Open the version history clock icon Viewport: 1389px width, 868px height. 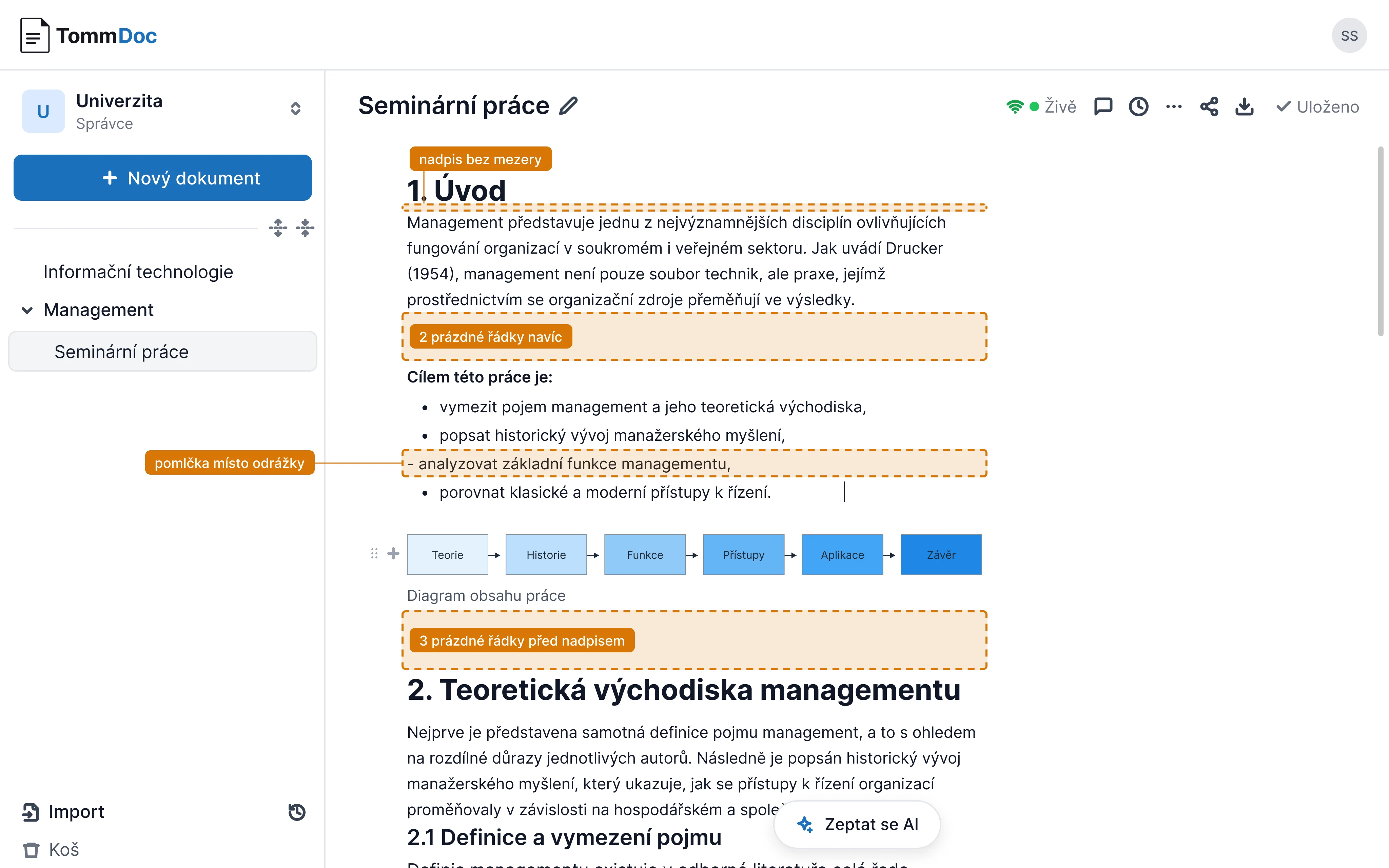coord(1139,107)
